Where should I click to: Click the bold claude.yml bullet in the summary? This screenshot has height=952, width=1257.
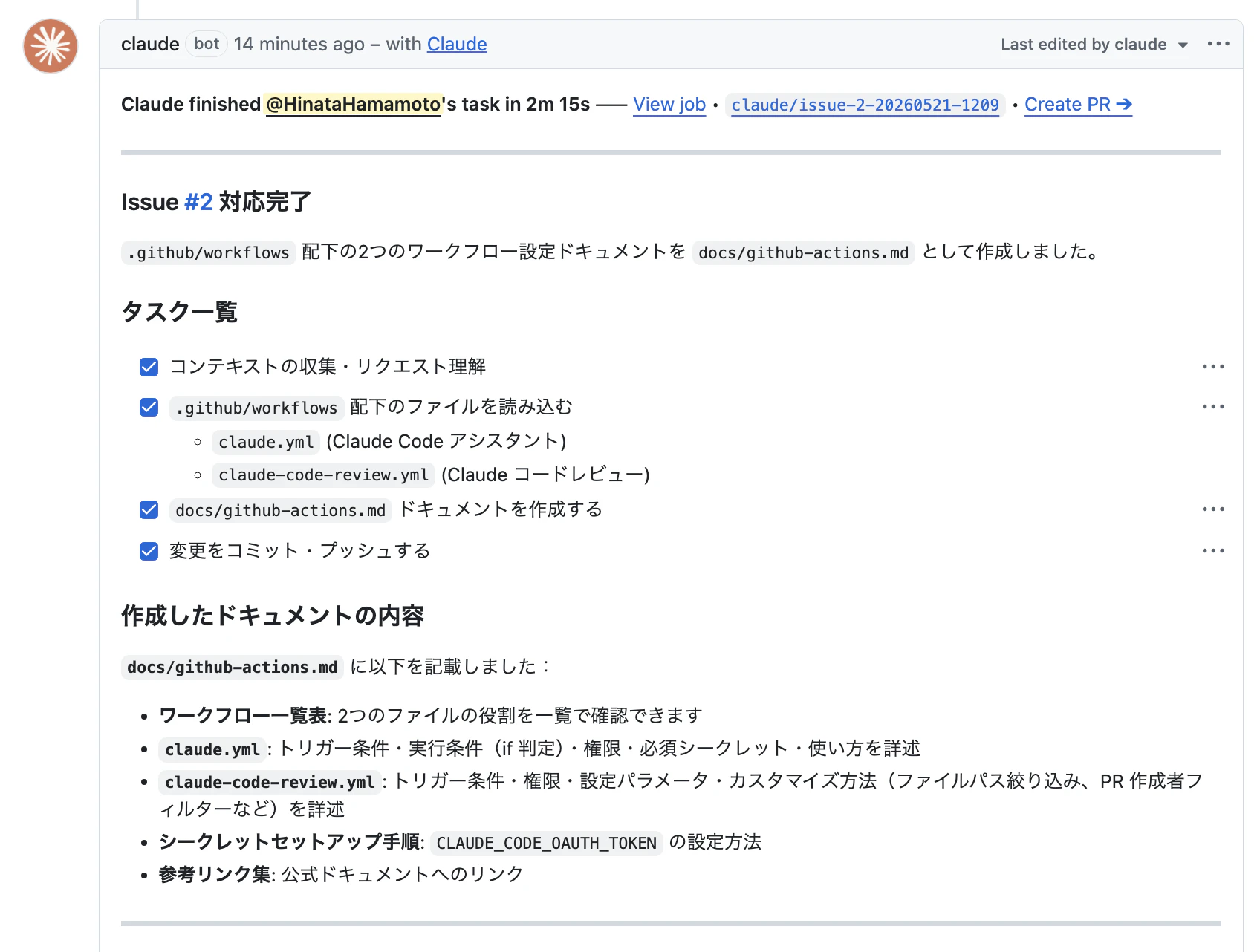[x=212, y=750]
